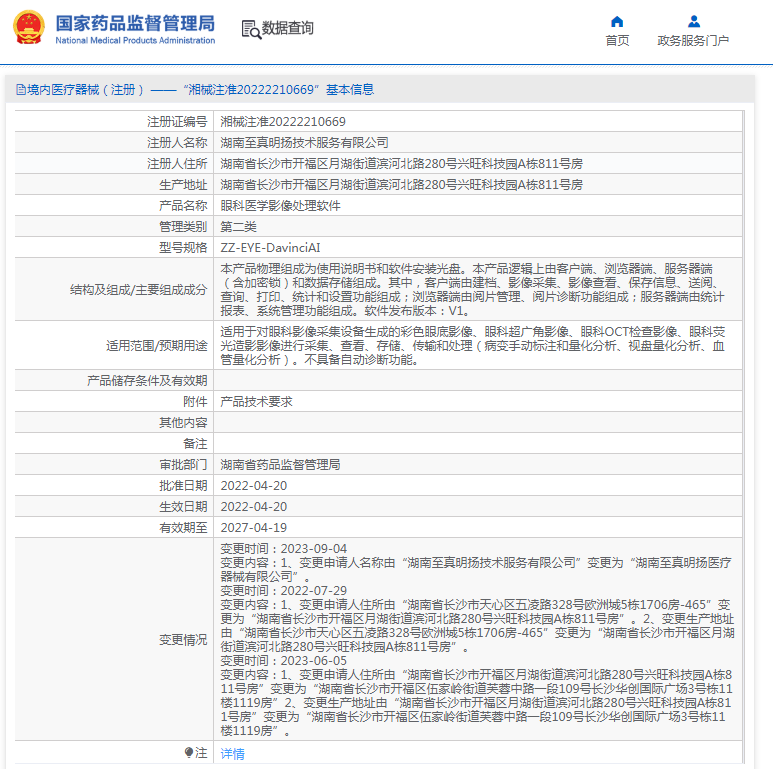Select registration number 湘械注准20222210669 value
This screenshot has height=769, width=773.
tap(283, 122)
